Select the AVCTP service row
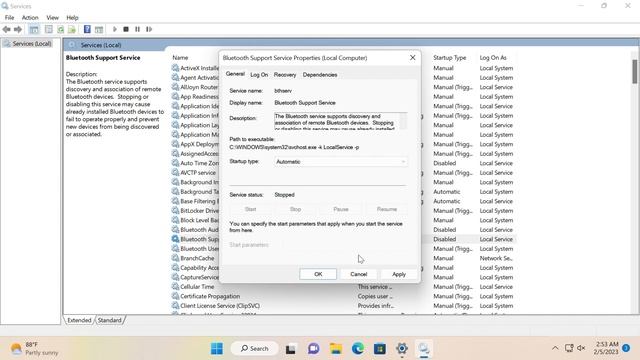The width and height of the screenshot is (640, 360). pyautogui.click(x=198, y=173)
